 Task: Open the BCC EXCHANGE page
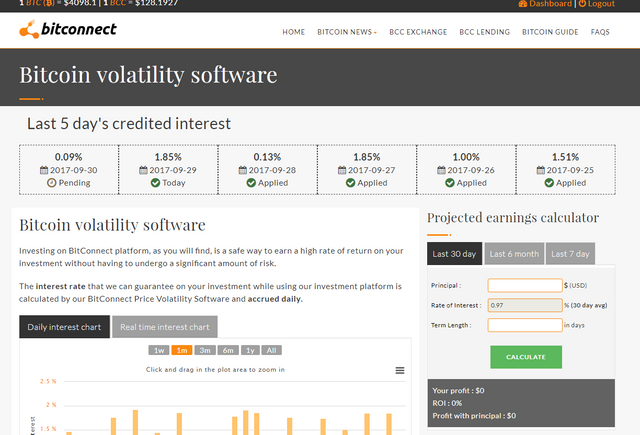[418, 32]
